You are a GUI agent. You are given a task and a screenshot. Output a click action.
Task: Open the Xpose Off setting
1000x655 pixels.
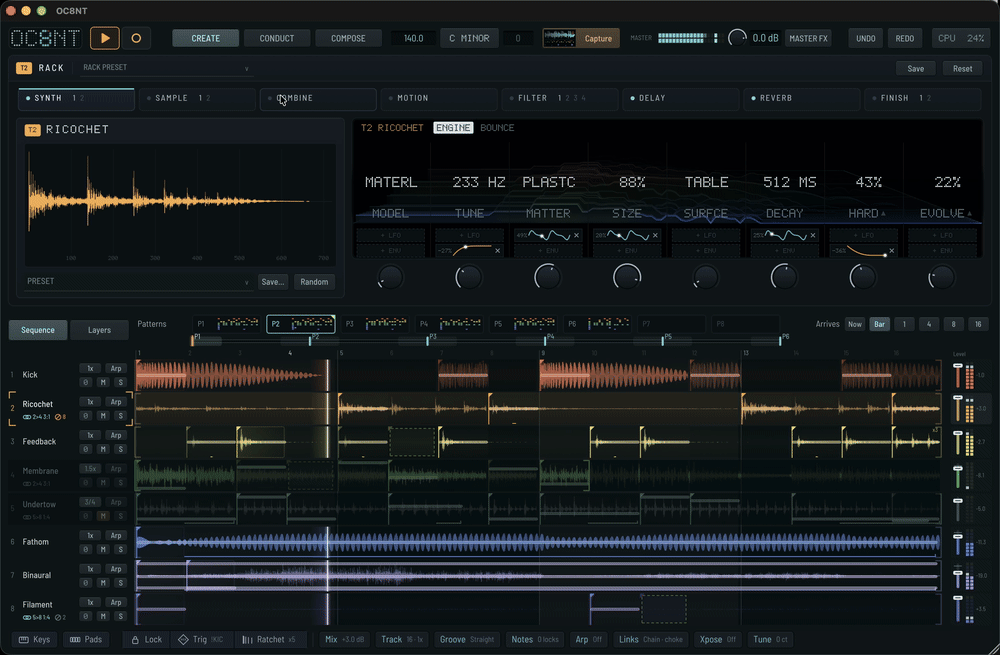point(717,639)
